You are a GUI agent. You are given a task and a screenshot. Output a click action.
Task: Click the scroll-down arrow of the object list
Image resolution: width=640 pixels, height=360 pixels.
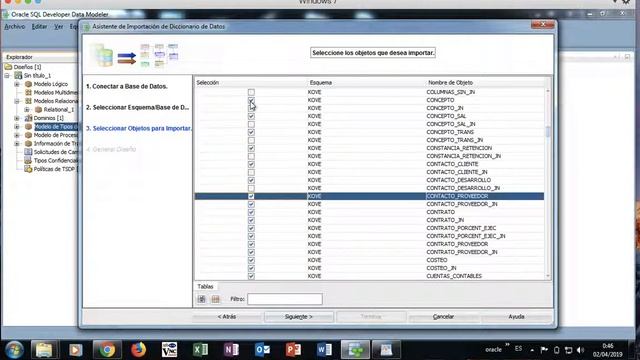(x=548, y=276)
